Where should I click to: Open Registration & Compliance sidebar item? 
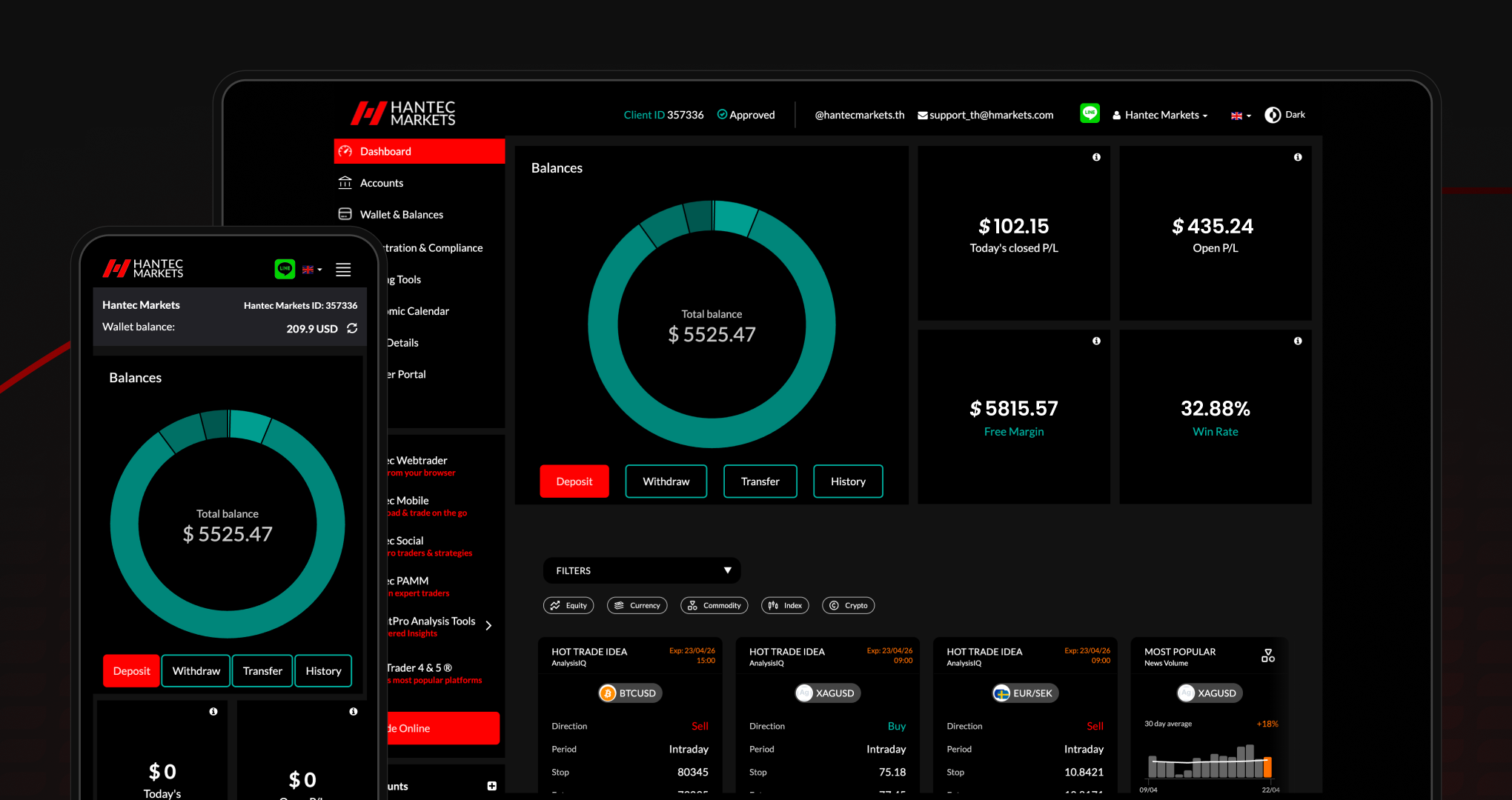pos(434,248)
